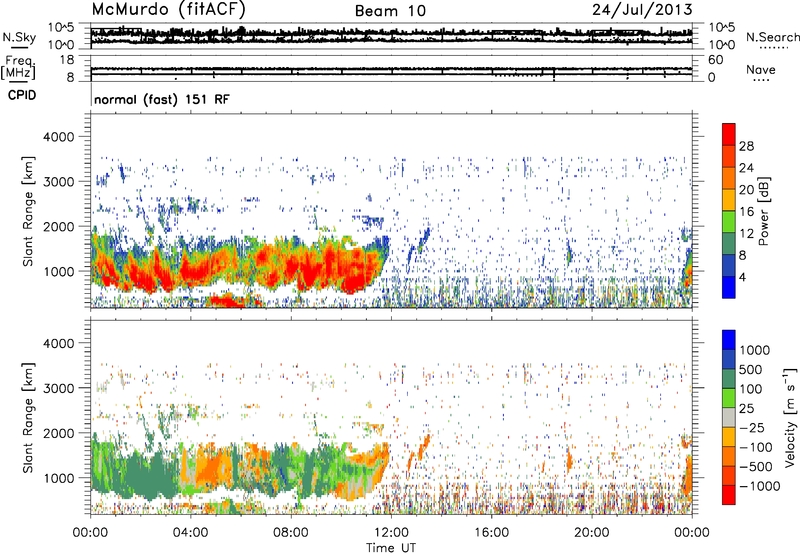The height and width of the screenshot is (554, 800).
Task: Select the Power [dB] colorbar title
Action: click(x=764, y=211)
